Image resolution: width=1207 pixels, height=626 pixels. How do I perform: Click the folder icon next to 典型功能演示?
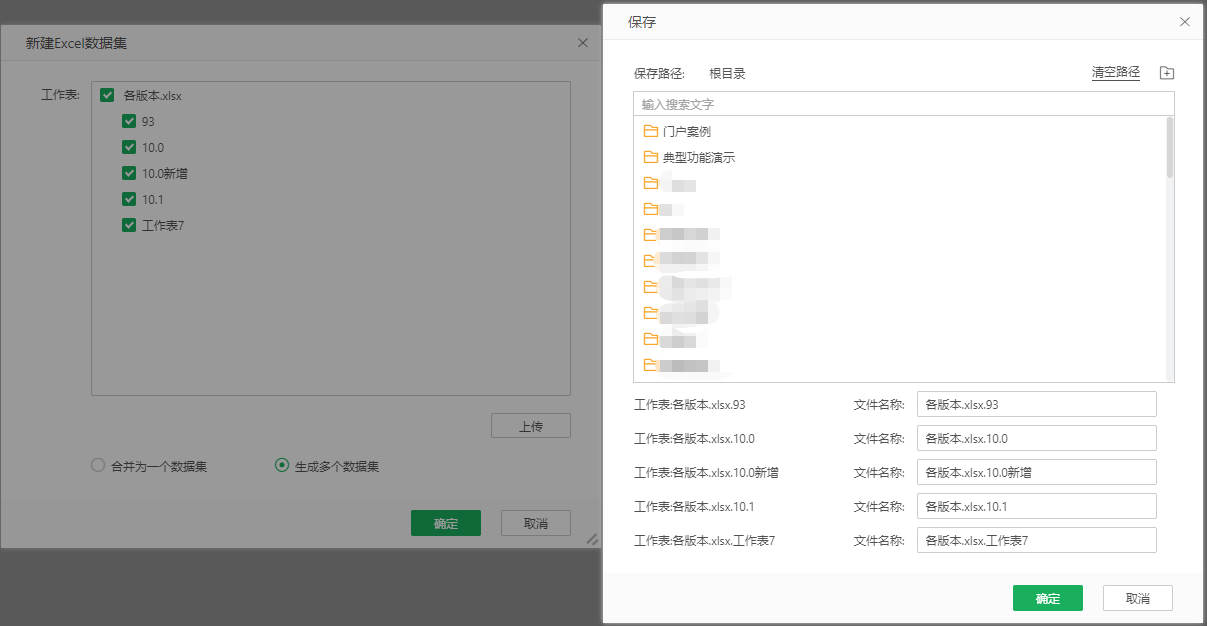pos(651,157)
